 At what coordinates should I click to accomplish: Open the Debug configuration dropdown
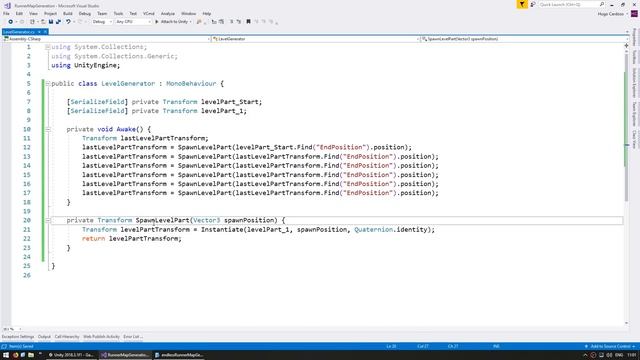102,22
